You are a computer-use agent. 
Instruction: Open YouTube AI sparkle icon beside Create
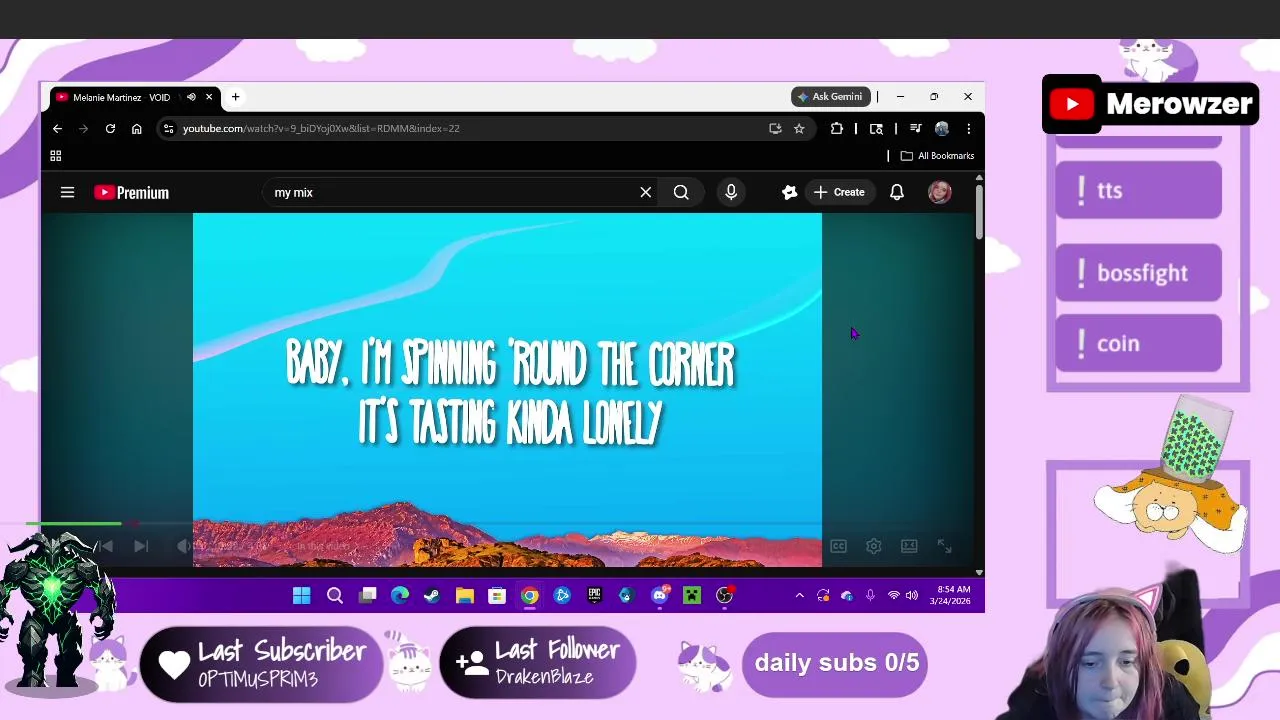point(790,192)
